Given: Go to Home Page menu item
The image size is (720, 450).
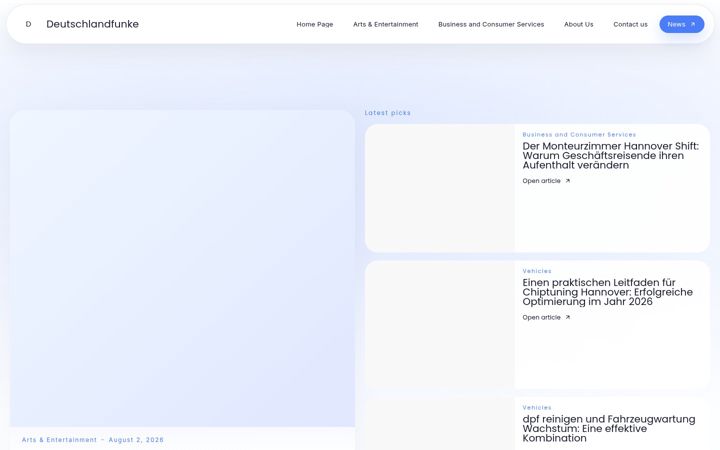Looking at the screenshot, I should tap(315, 24).
